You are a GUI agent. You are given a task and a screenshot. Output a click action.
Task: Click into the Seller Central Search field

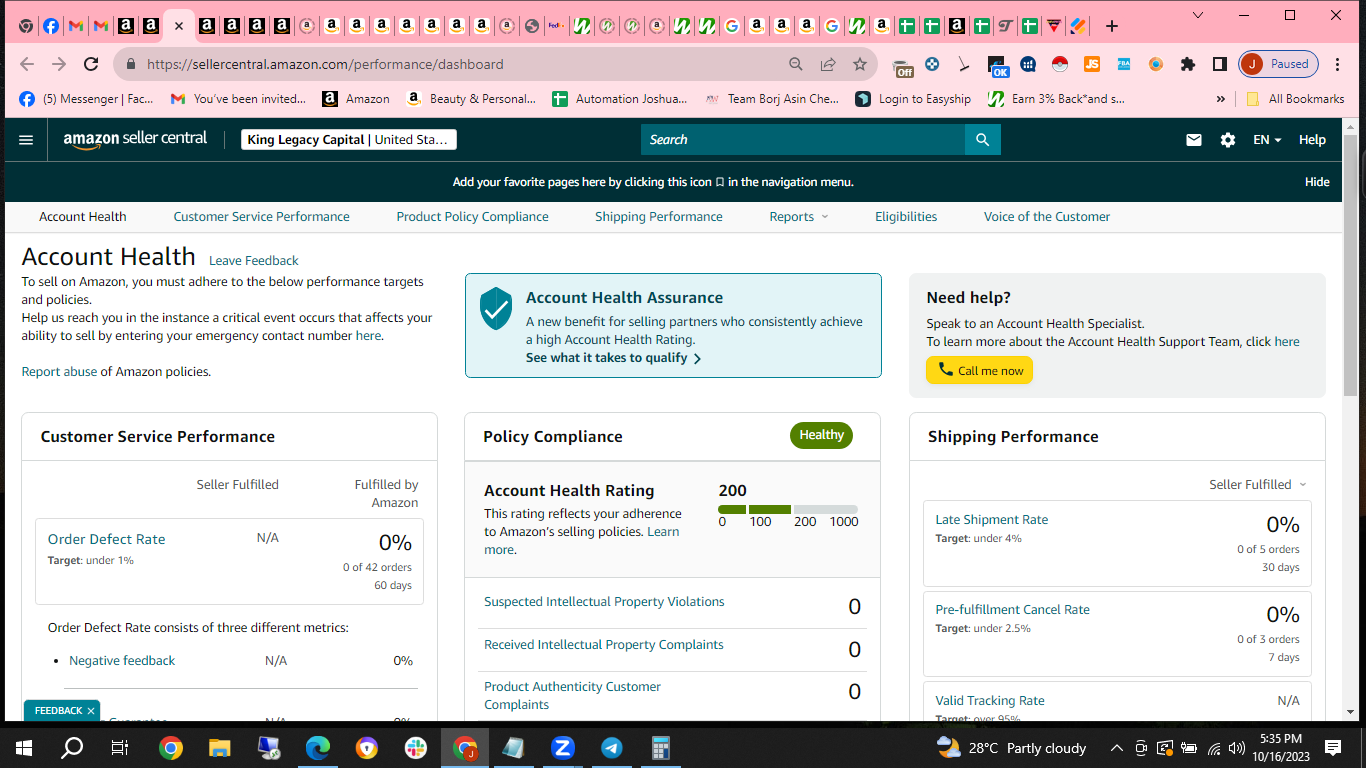point(803,140)
